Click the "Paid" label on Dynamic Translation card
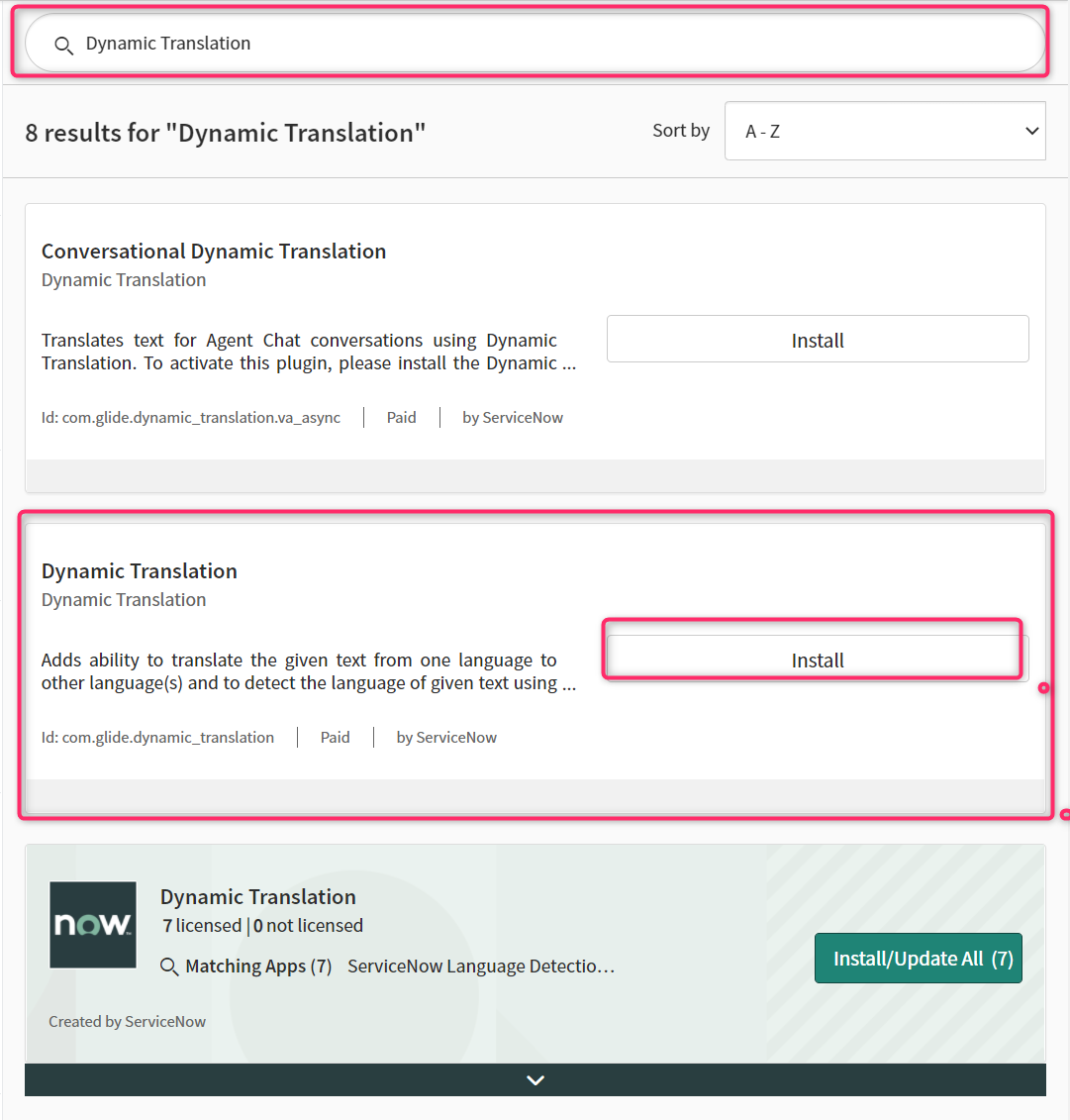 click(335, 737)
